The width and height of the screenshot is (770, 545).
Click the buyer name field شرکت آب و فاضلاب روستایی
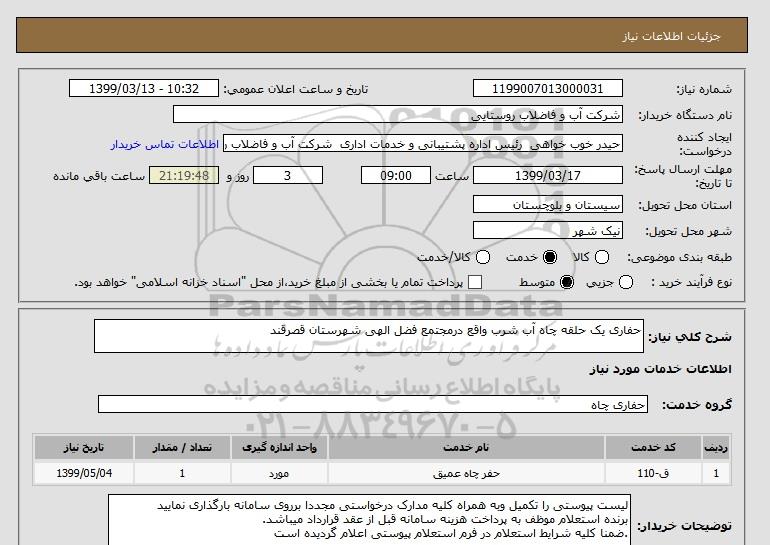click(398, 115)
